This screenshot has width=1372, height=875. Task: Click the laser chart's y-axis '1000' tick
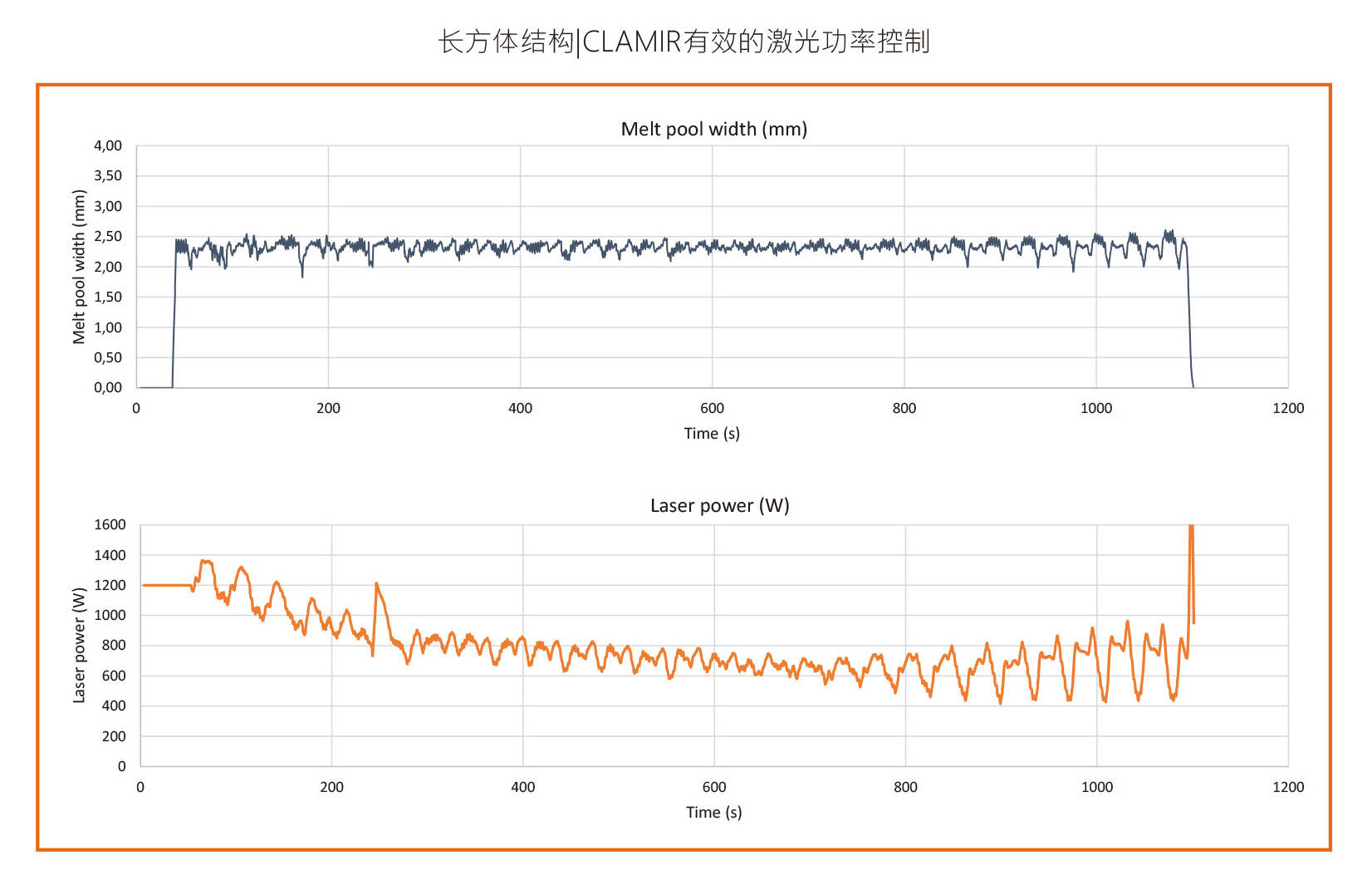coord(110,615)
